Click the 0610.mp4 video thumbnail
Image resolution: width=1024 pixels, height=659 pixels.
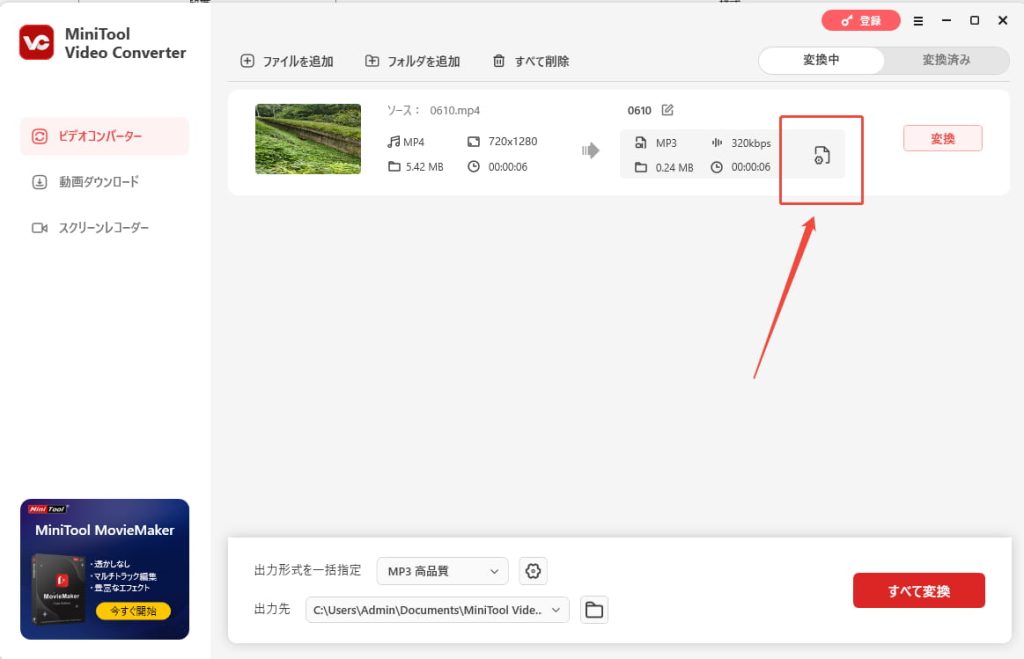(x=308, y=139)
